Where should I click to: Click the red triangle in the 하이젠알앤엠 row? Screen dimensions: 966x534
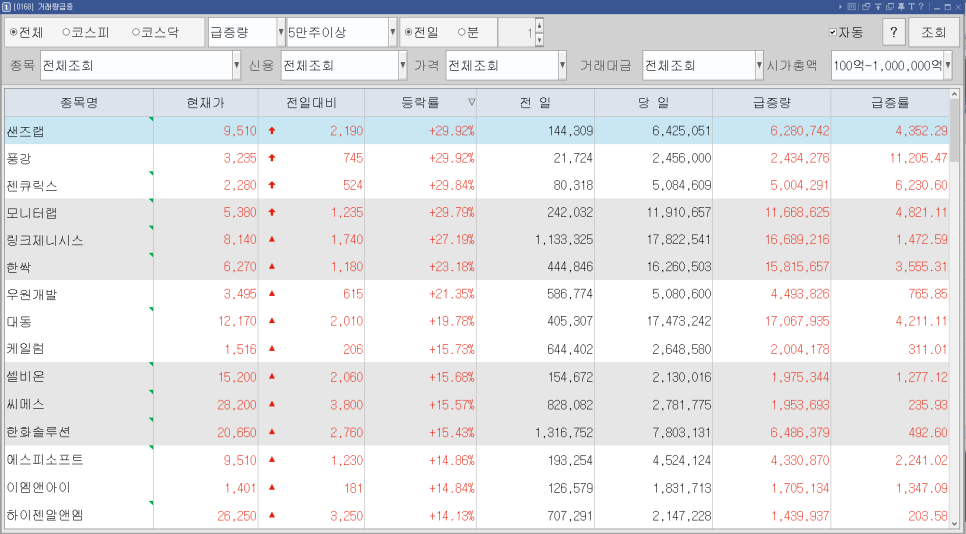click(x=272, y=514)
